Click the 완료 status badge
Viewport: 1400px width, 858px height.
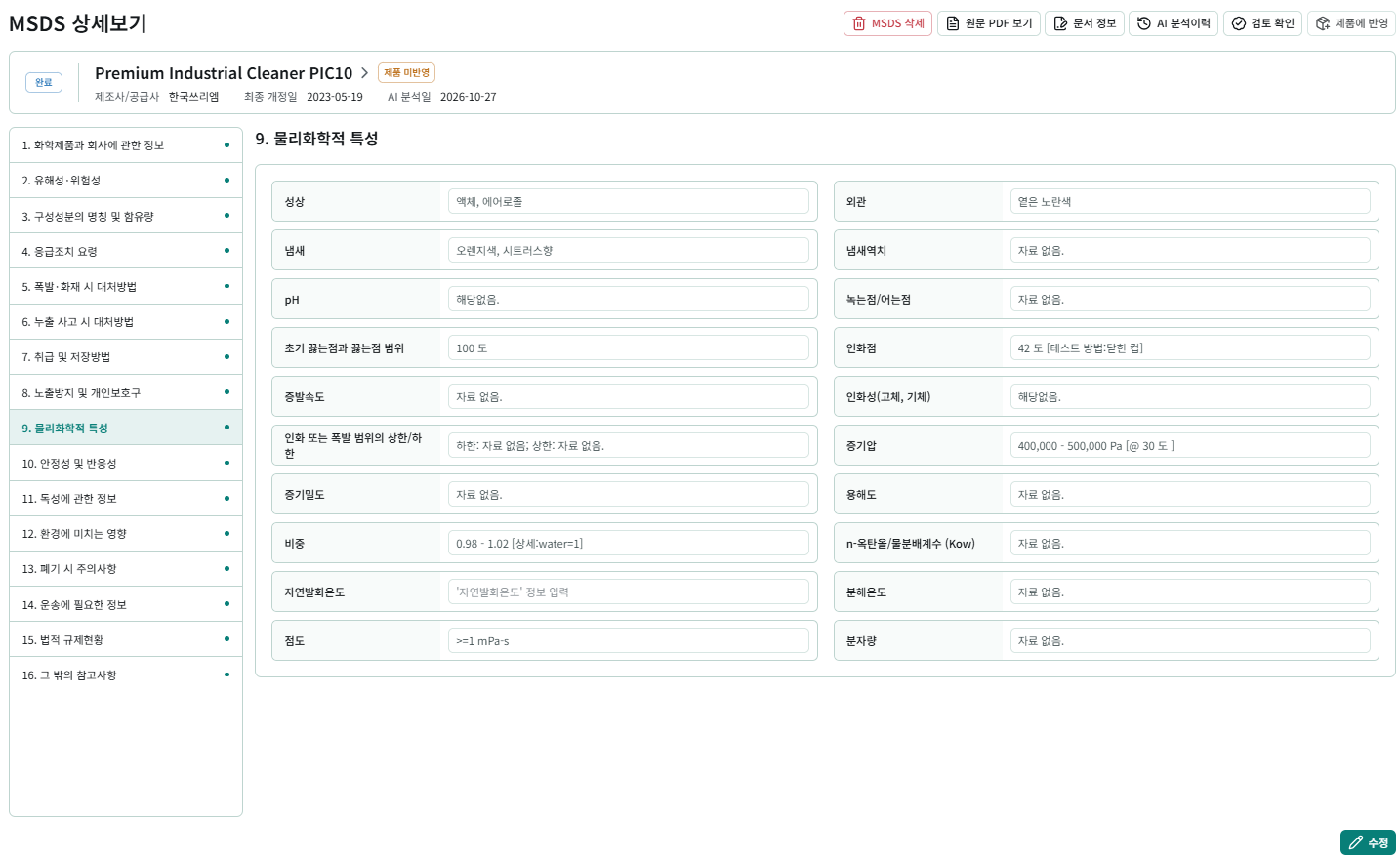click(44, 82)
